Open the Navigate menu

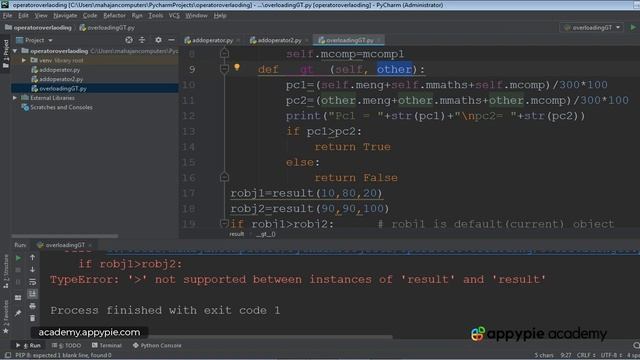[65, 16]
